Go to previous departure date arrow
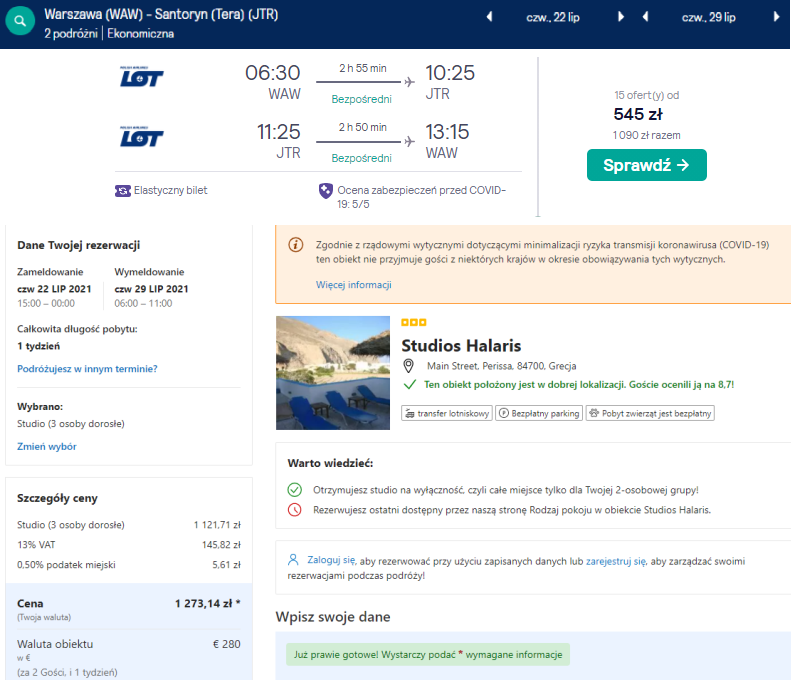This screenshot has width=791, height=681. pos(489,17)
